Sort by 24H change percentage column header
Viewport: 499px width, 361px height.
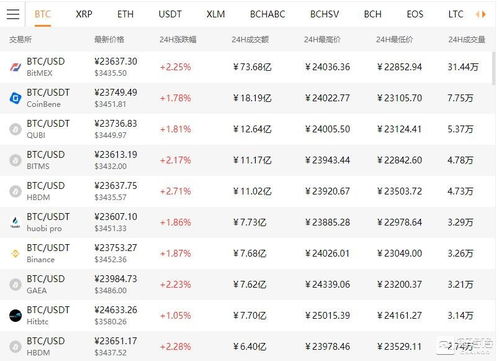178,40
